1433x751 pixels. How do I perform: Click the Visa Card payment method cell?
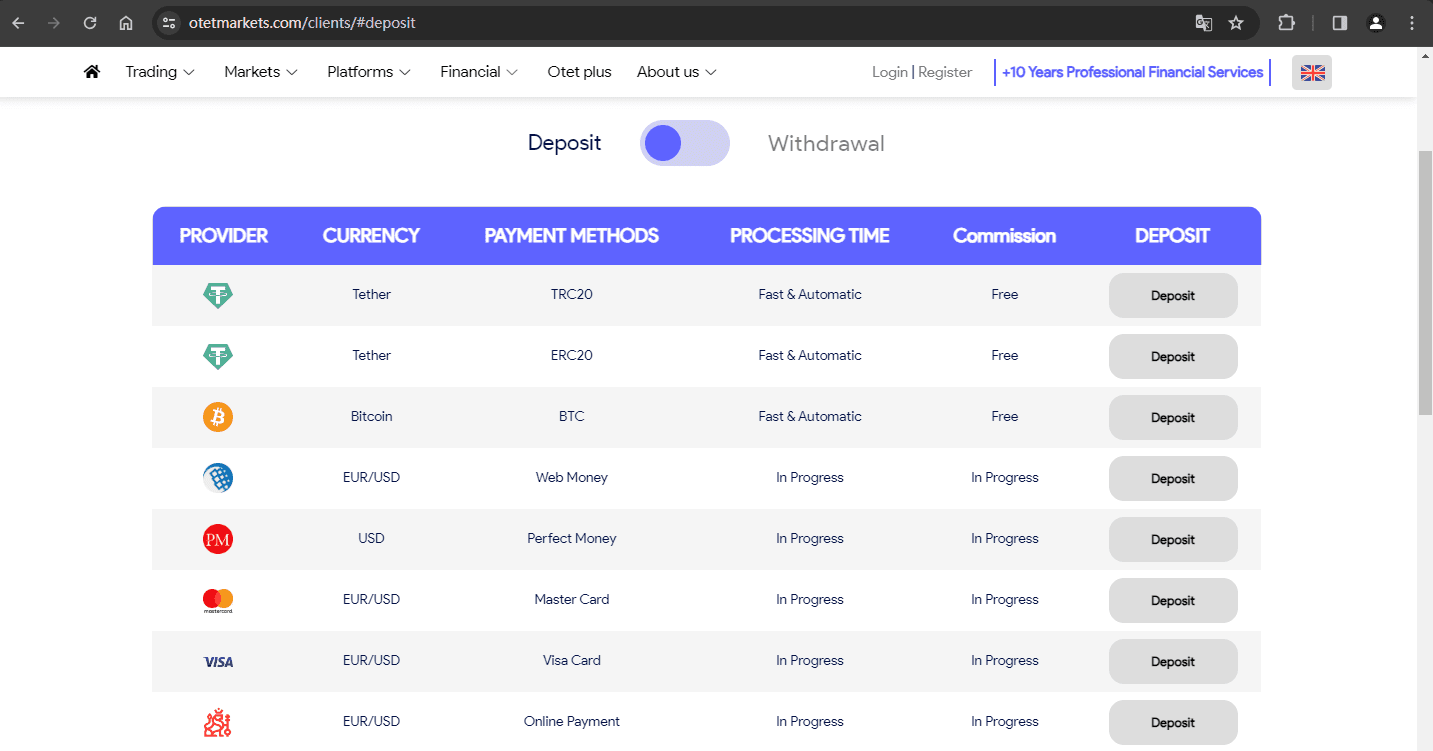571,661
